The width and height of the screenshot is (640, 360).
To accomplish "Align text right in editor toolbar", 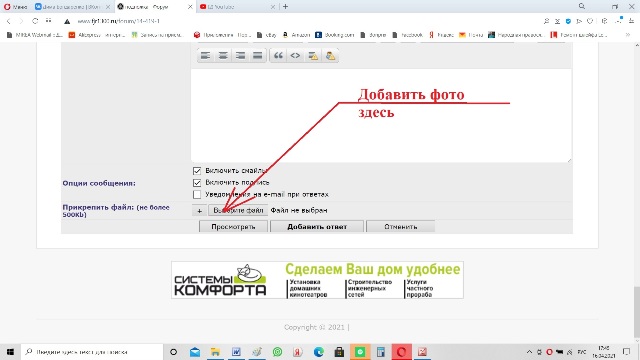I will pyautogui.click(x=240, y=56).
